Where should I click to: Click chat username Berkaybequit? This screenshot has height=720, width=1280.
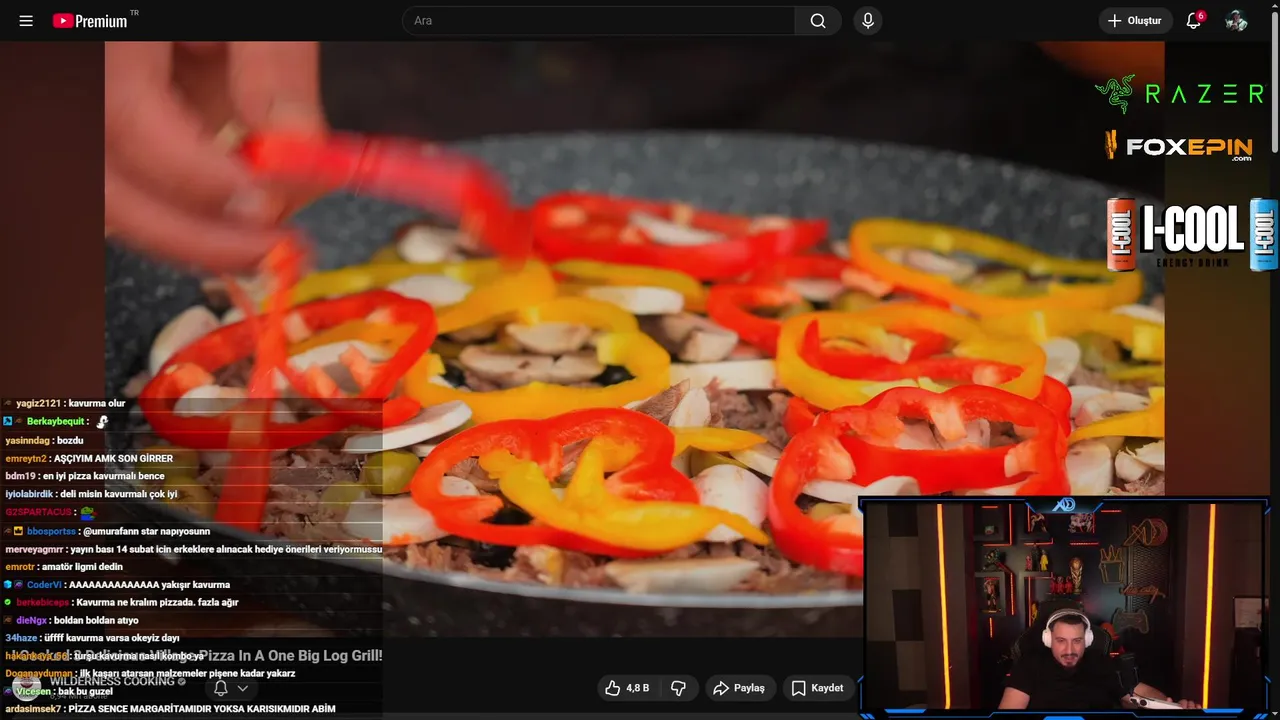point(56,422)
